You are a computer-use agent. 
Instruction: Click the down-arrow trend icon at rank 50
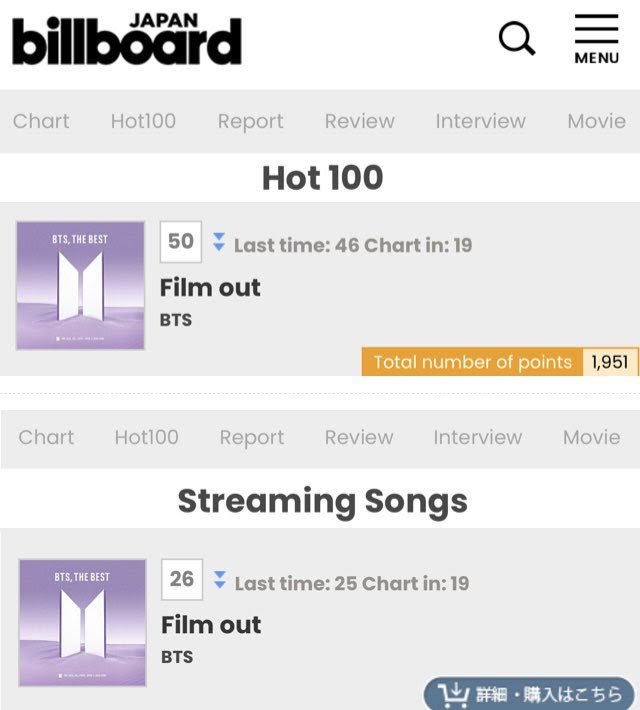coord(219,243)
